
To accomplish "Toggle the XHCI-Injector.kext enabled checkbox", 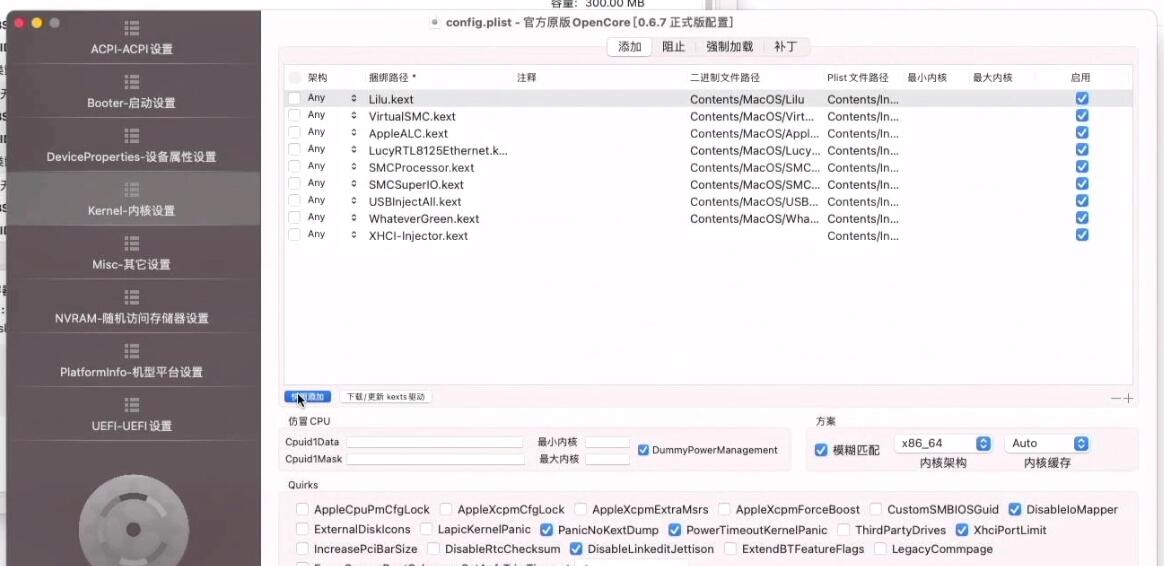I will pyautogui.click(x=1082, y=235).
